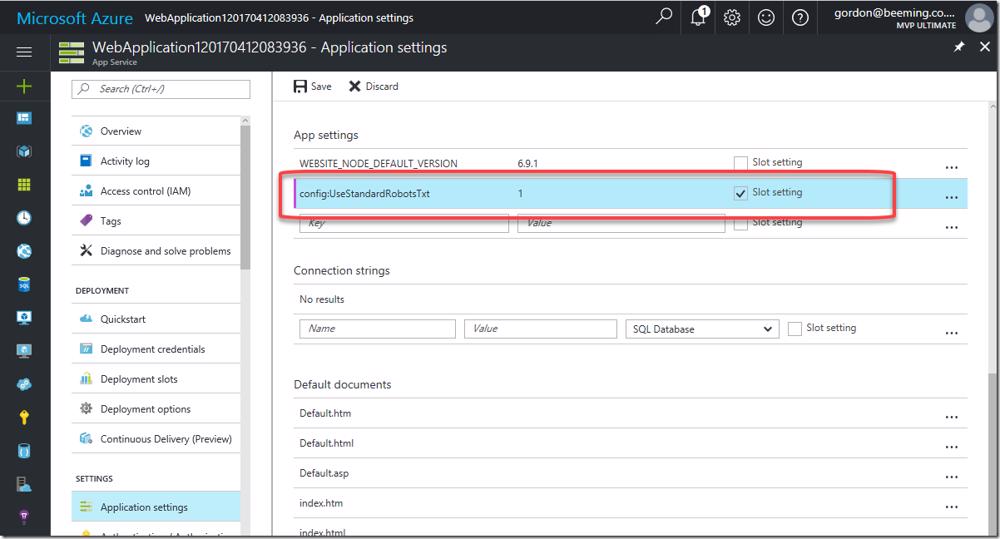1000x539 pixels.
Task: Open the ellipsis menu for Default.asp
Action: point(952,477)
